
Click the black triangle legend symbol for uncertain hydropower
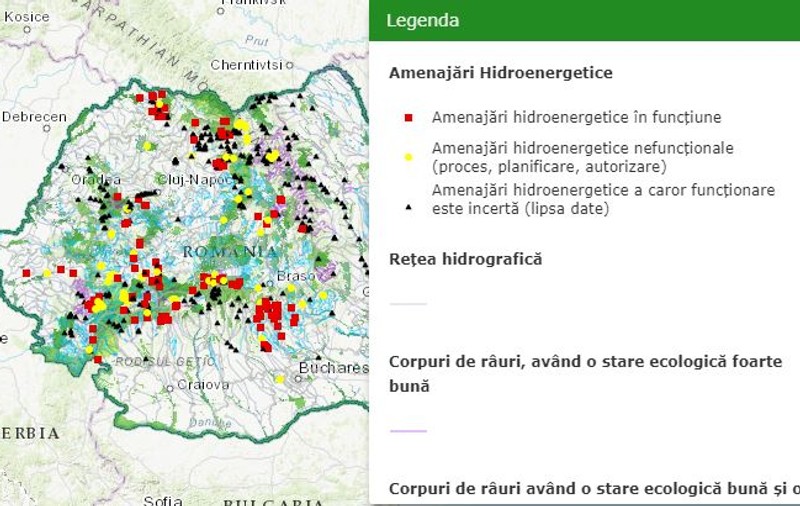click(408, 208)
